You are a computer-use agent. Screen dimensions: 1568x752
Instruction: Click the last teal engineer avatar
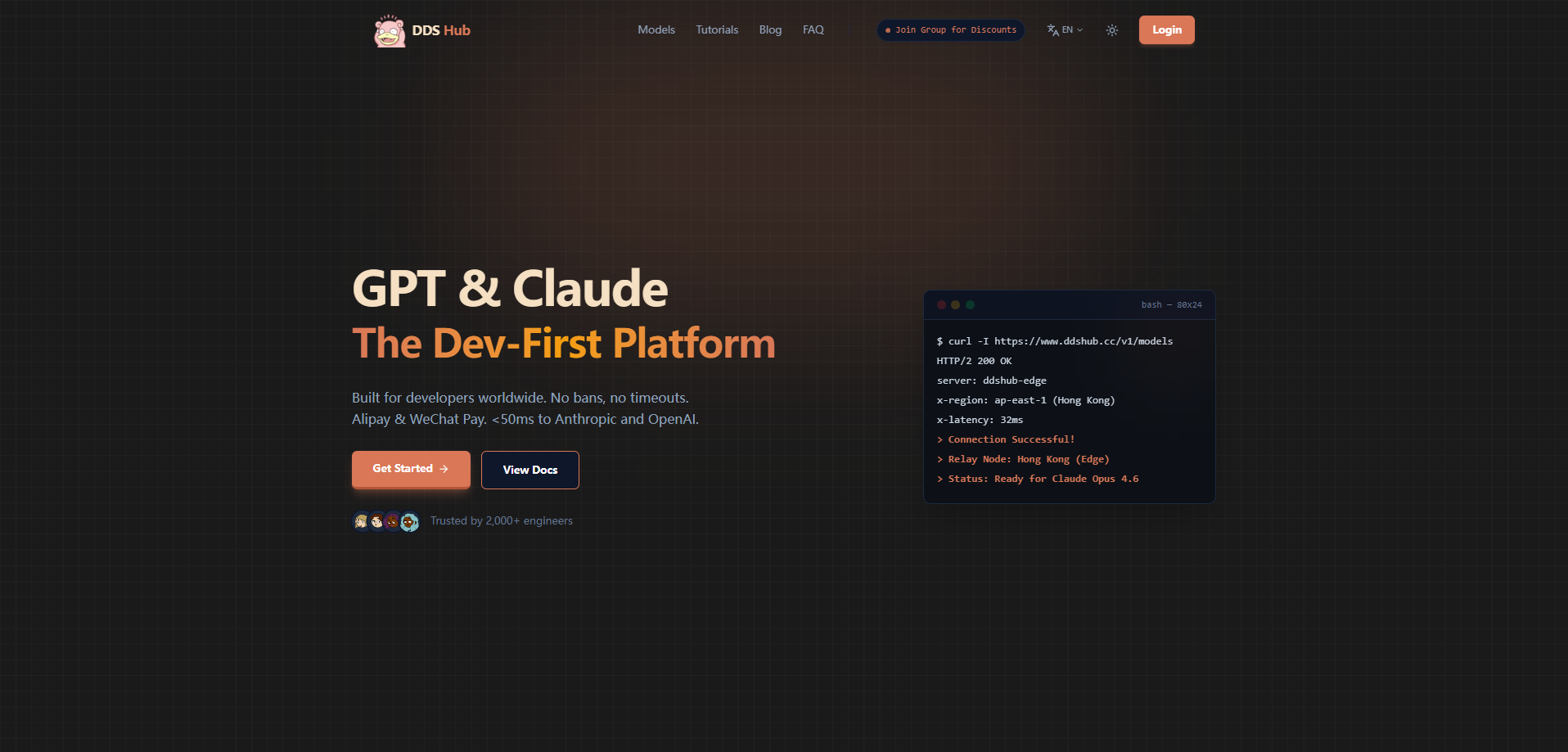click(409, 521)
